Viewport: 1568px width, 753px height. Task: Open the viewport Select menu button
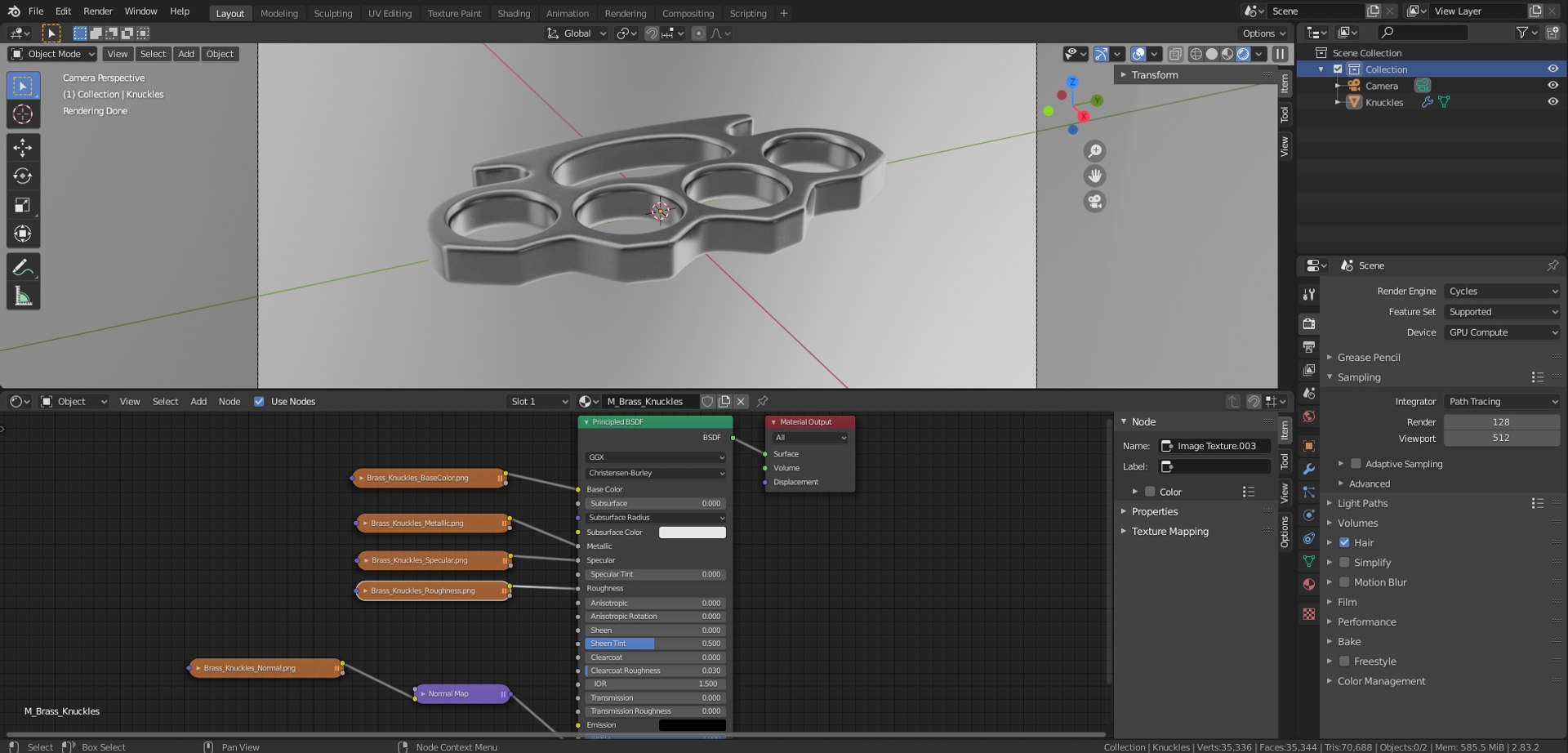[153, 54]
